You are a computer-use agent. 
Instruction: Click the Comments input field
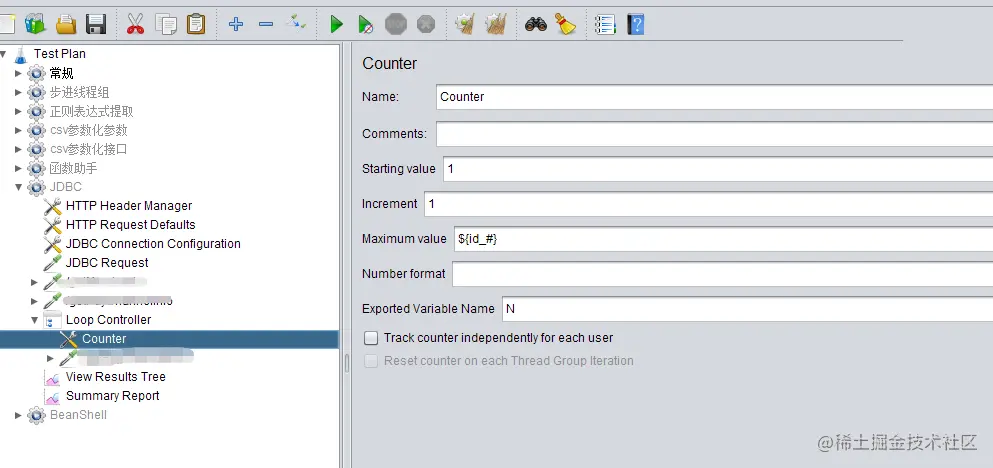pyautogui.click(x=714, y=134)
